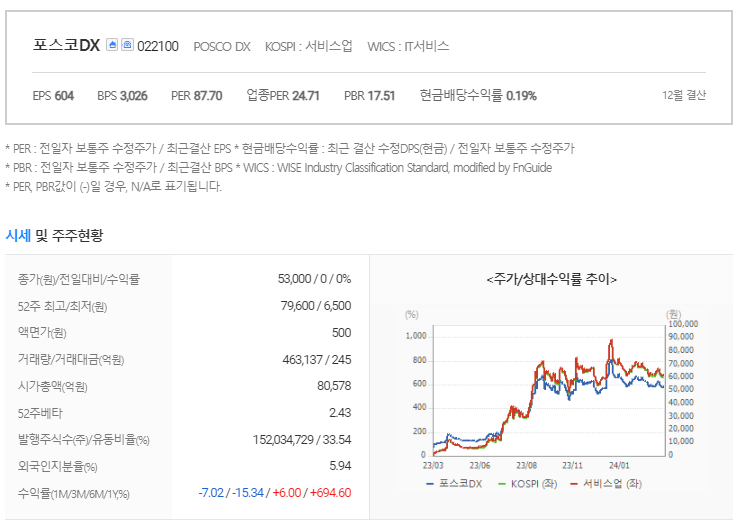The image size is (740, 522).
Task: Click the 외국인지분율(%) row label
Action: tap(58, 467)
